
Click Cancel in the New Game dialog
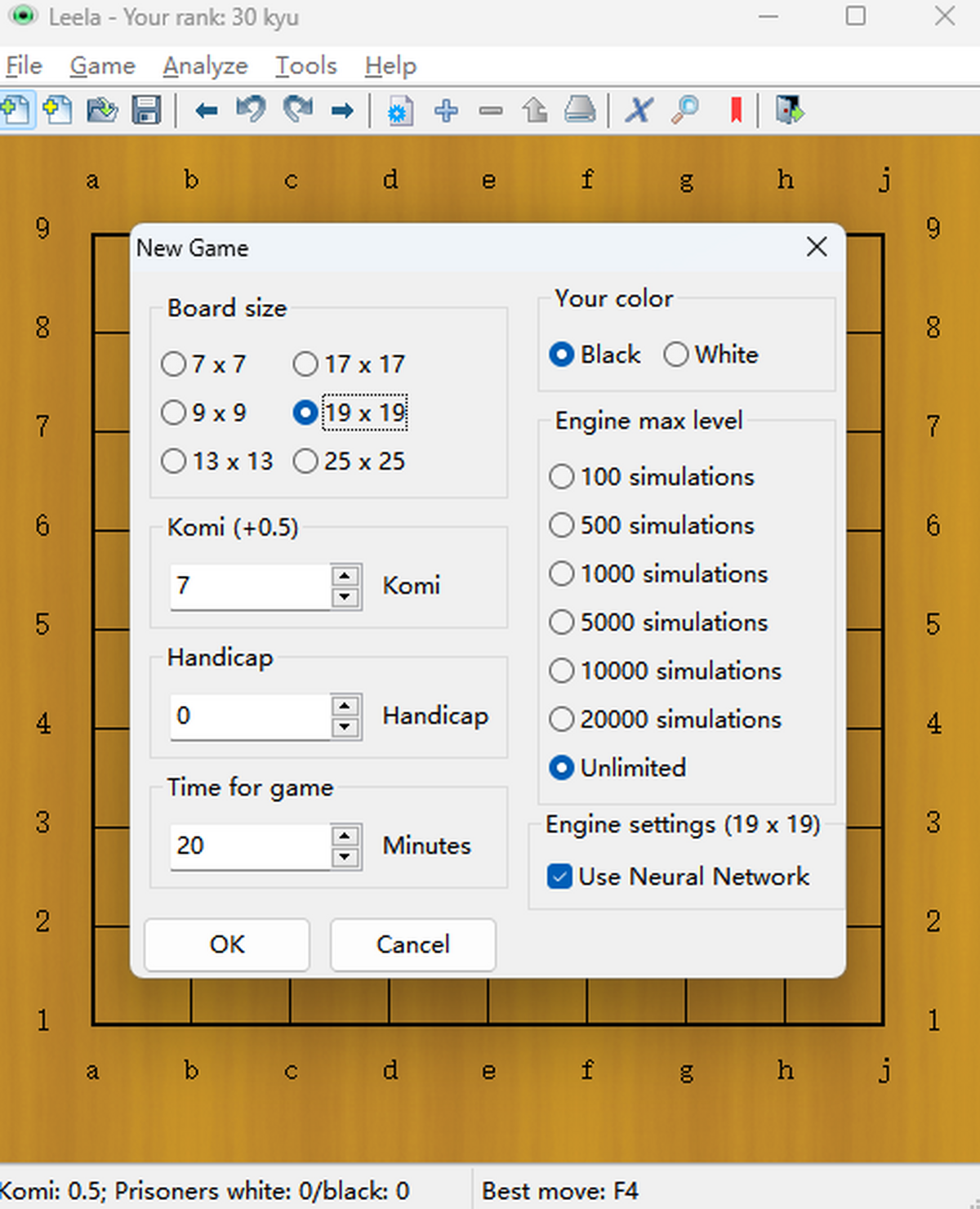pos(413,944)
